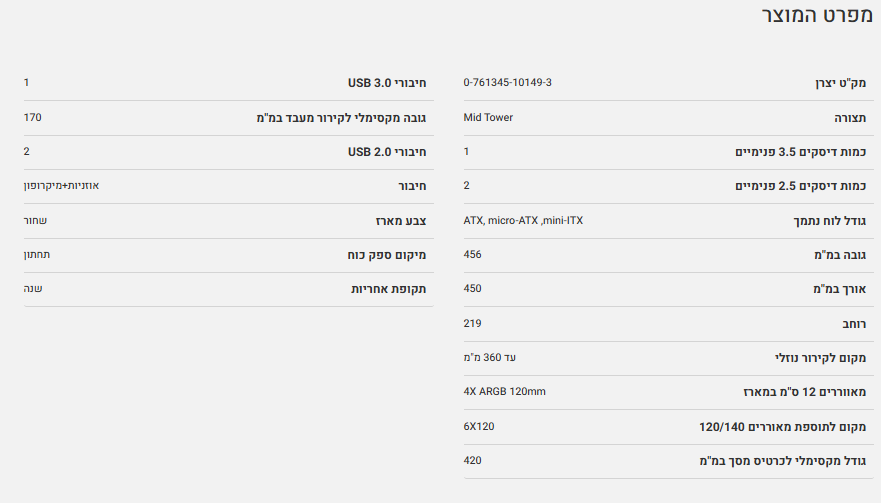Viewport: 881px width, 503px height.
Task: Select the width value 219
Action: pos(473,323)
